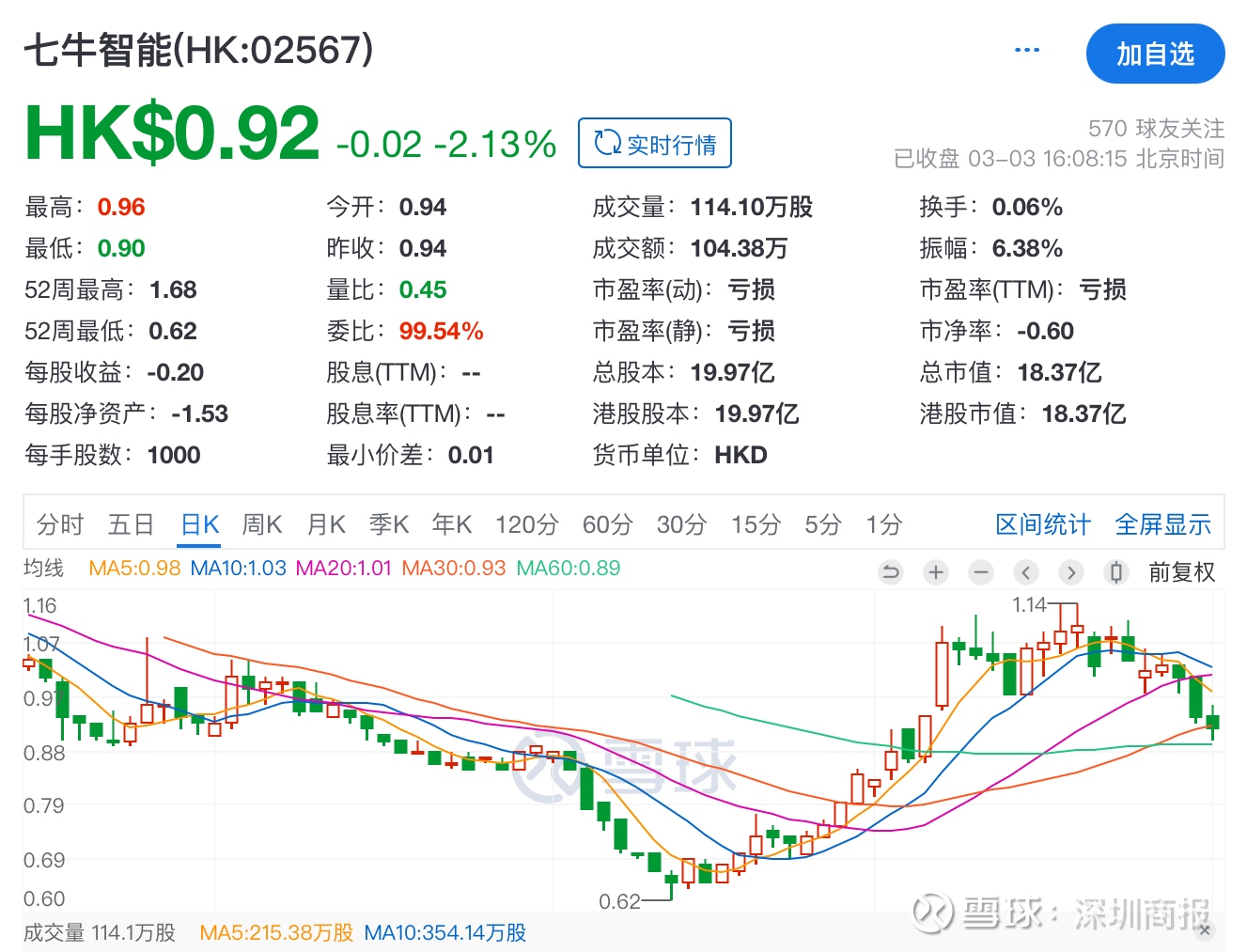Select the 日K tab
The width and height of the screenshot is (1247, 952).
click(199, 524)
